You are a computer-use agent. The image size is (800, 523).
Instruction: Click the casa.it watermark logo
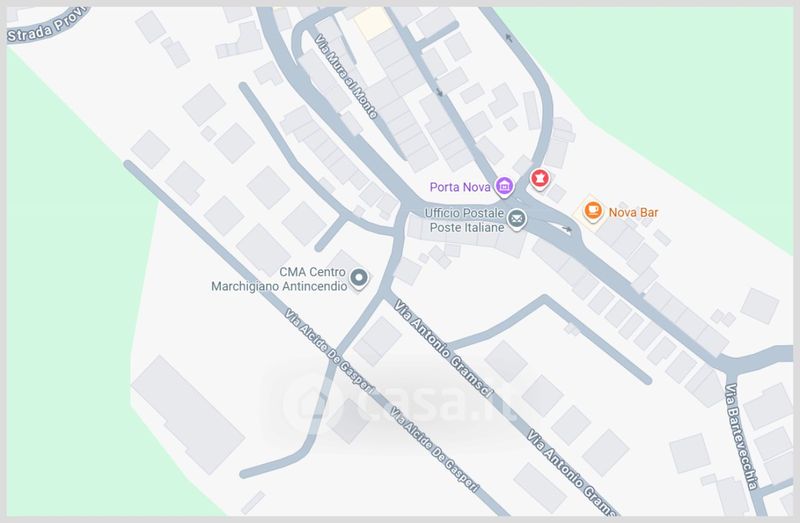398,401
